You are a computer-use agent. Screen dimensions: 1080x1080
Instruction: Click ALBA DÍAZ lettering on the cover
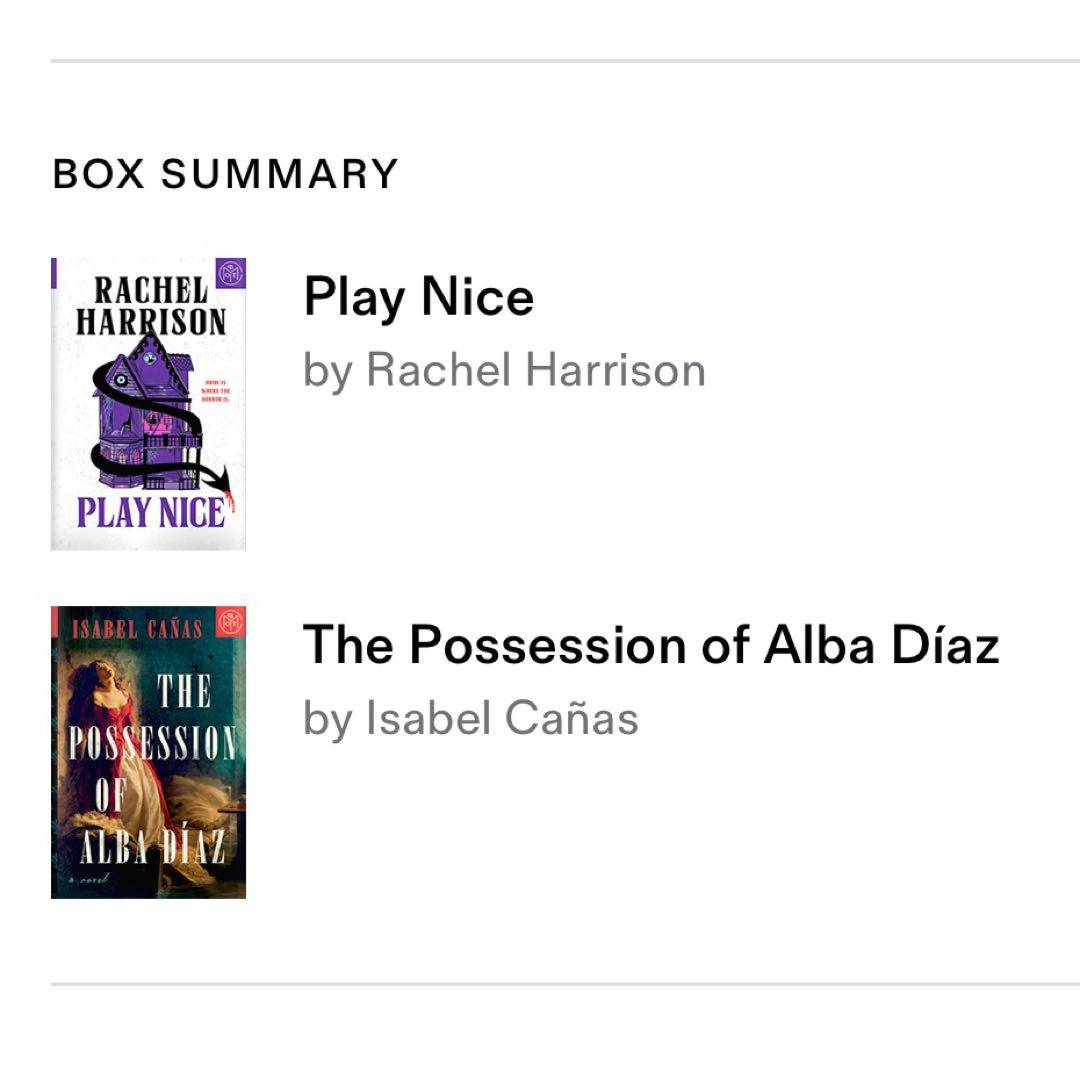pos(152,847)
